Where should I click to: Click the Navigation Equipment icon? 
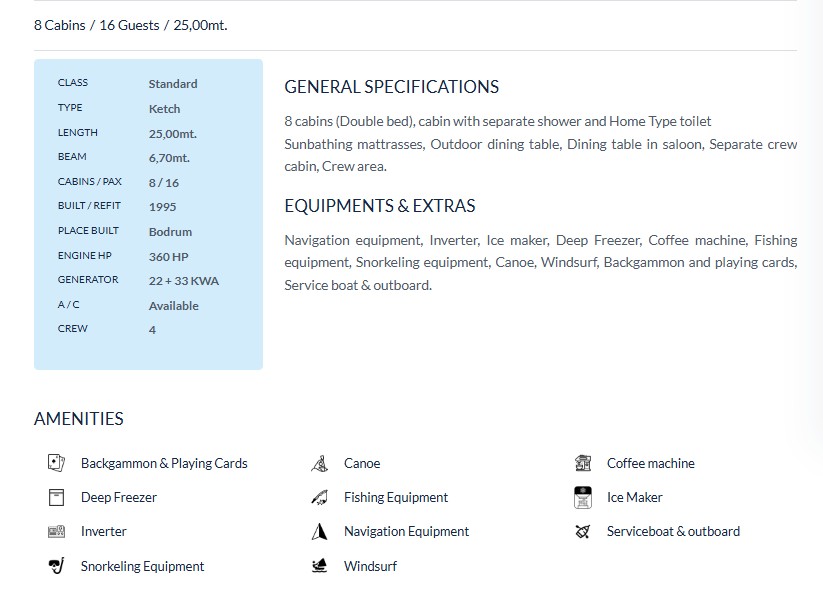point(320,531)
